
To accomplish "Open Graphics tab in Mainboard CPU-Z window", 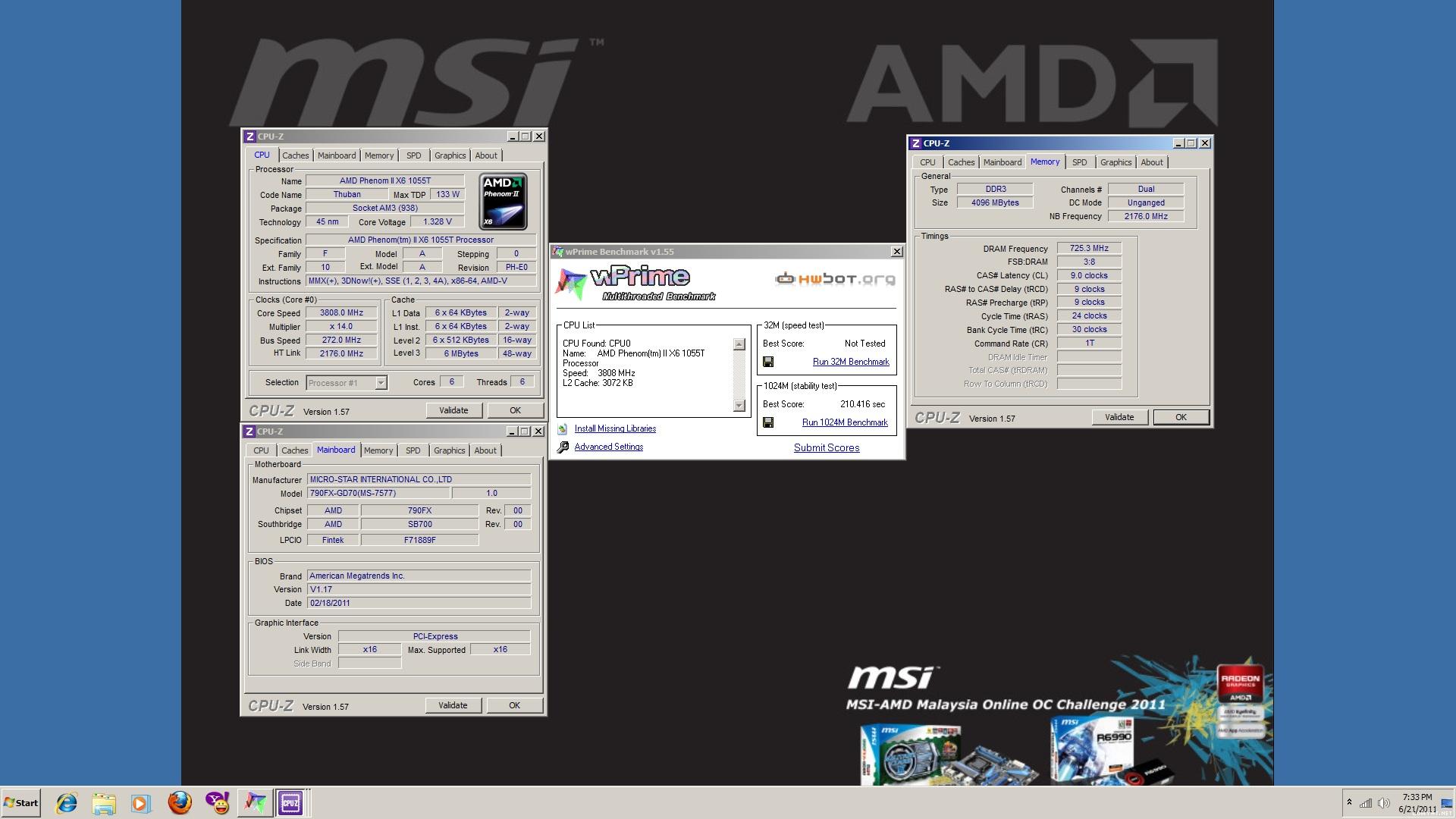I will point(449,450).
